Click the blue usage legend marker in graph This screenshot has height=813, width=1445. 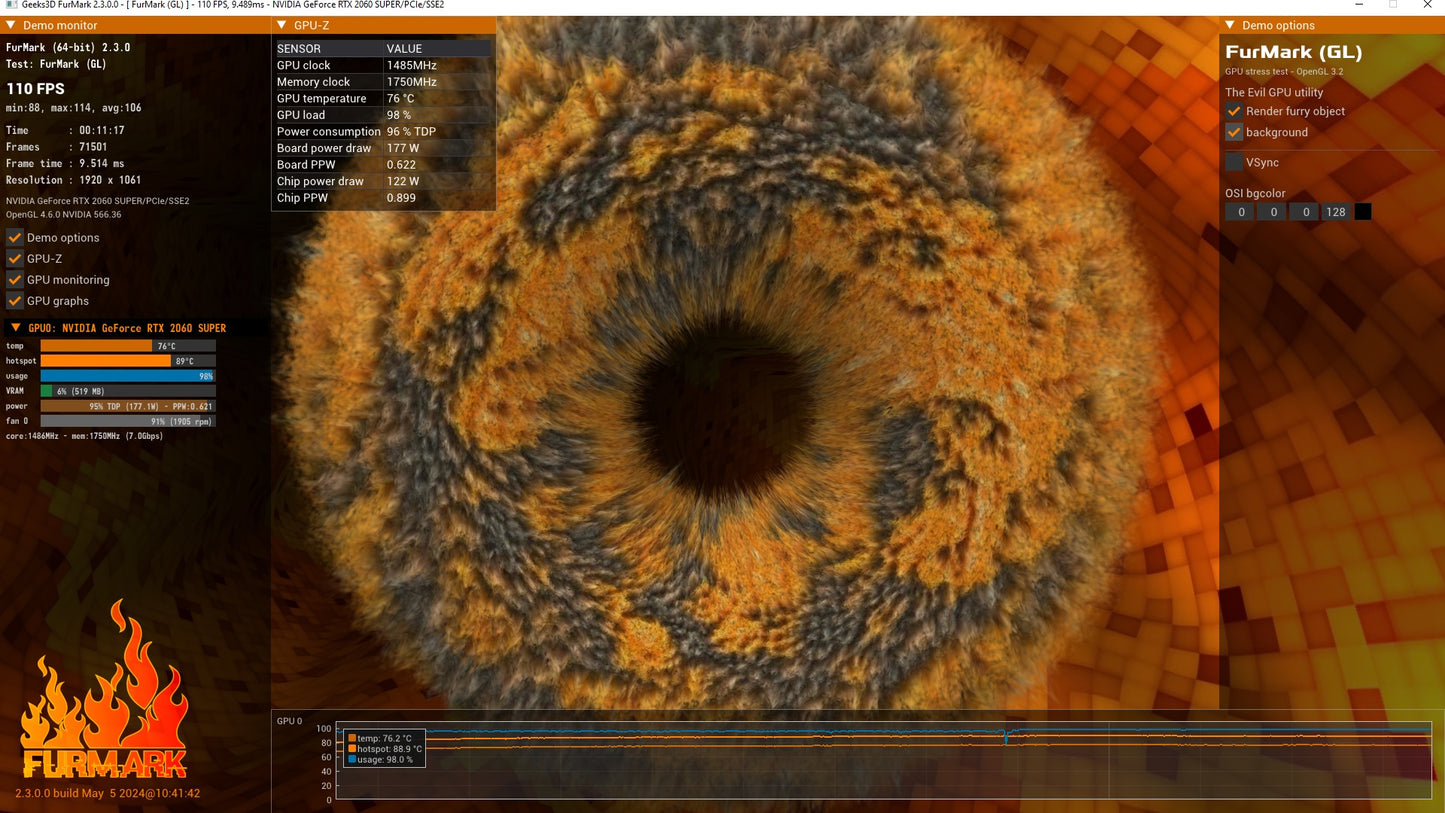pos(352,760)
